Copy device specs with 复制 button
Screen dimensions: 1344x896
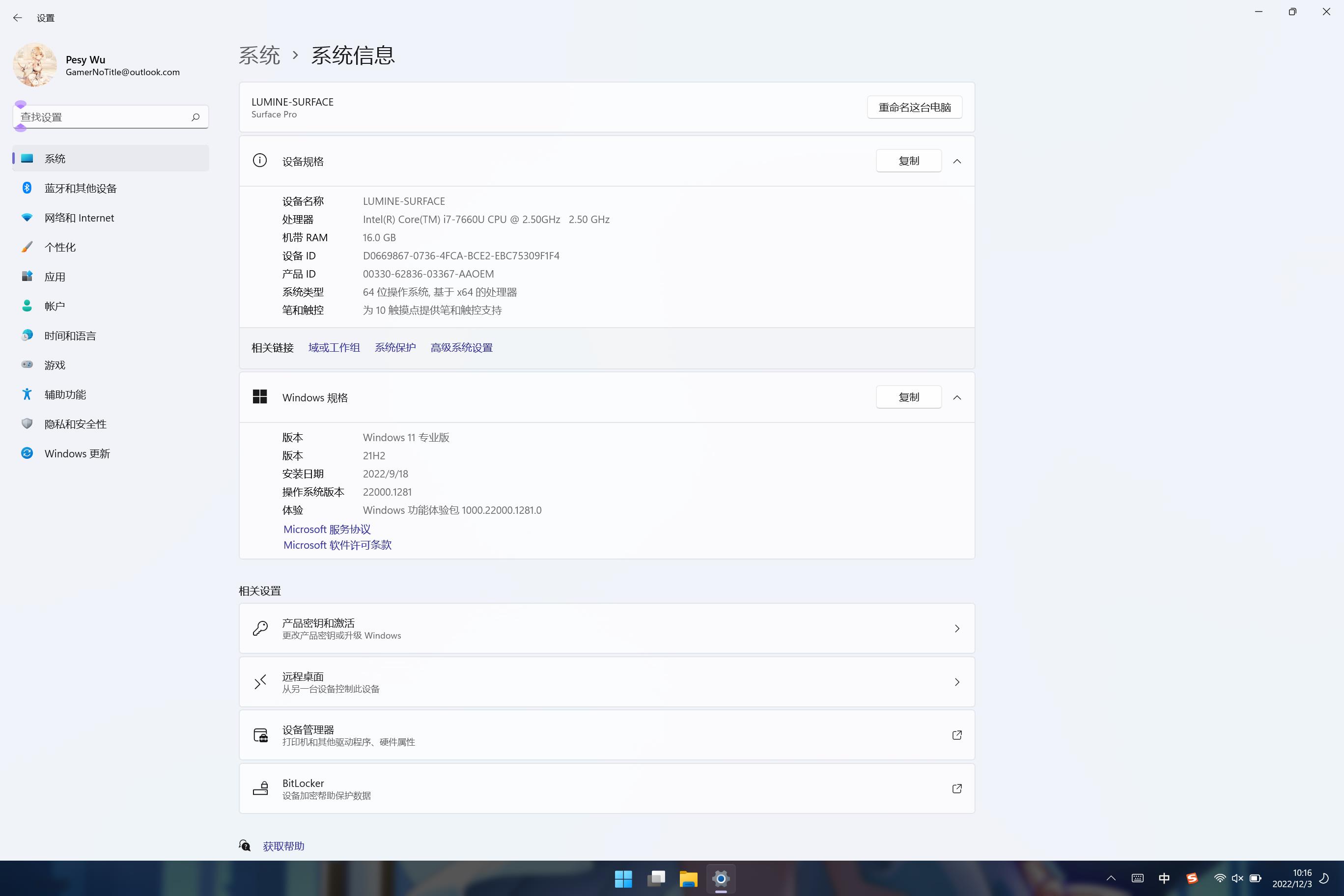[908, 161]
